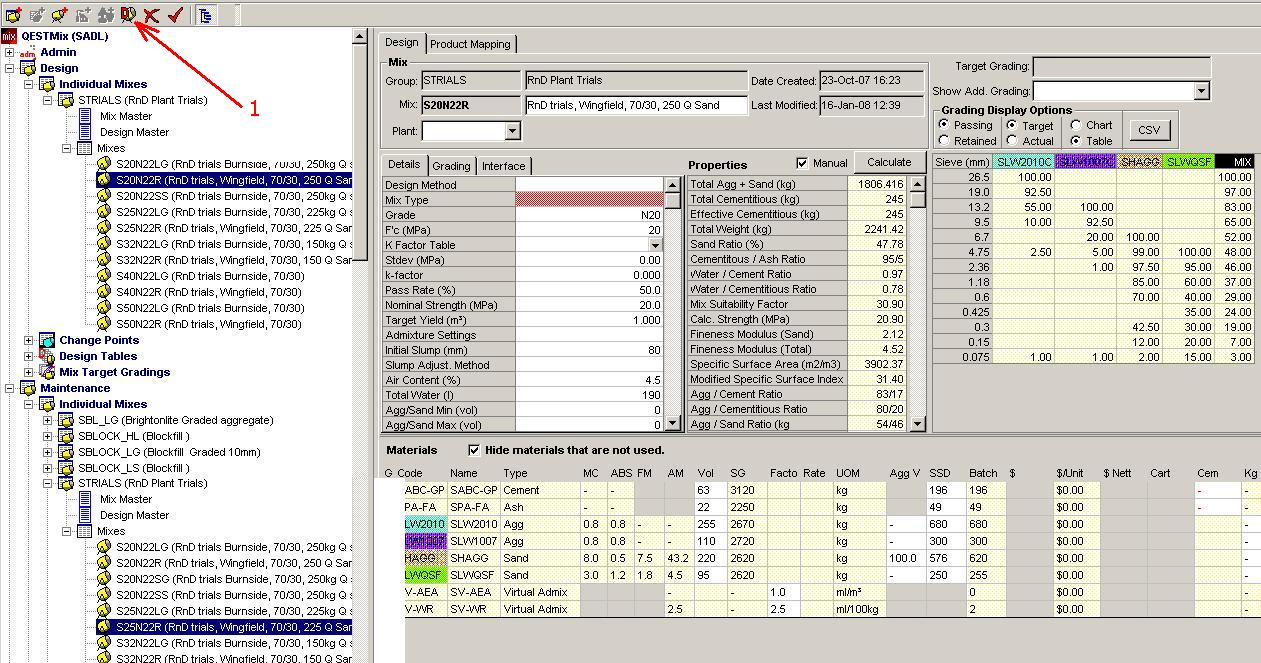Uncheck the Manual checkbox in Properties
This screenshot has height=663, width=1261.
coord(802,163)
